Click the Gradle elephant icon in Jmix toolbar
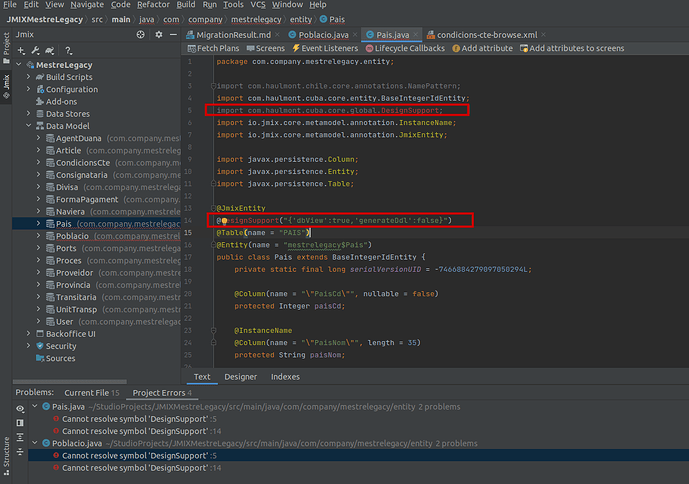This screenshot has height=484, width=689. [x=50, y=51]
